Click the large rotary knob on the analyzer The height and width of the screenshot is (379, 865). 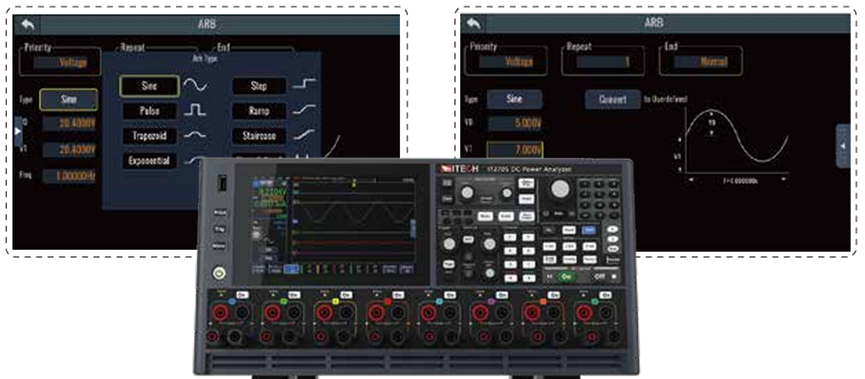(560, 189)
